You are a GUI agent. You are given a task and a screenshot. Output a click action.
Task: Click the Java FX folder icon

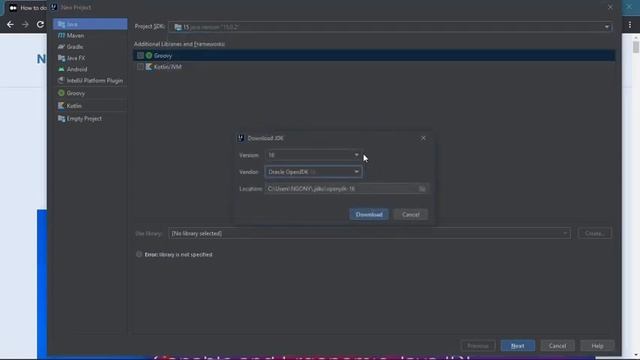(61, 58)
